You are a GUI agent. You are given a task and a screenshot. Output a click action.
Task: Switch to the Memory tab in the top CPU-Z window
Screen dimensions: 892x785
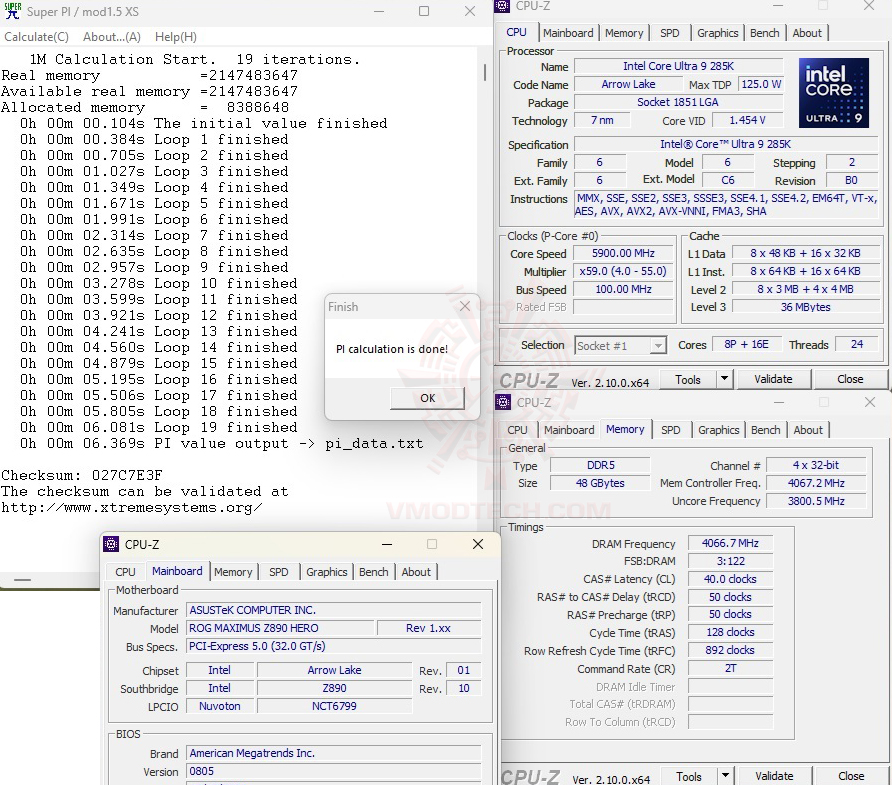(624, 32)
